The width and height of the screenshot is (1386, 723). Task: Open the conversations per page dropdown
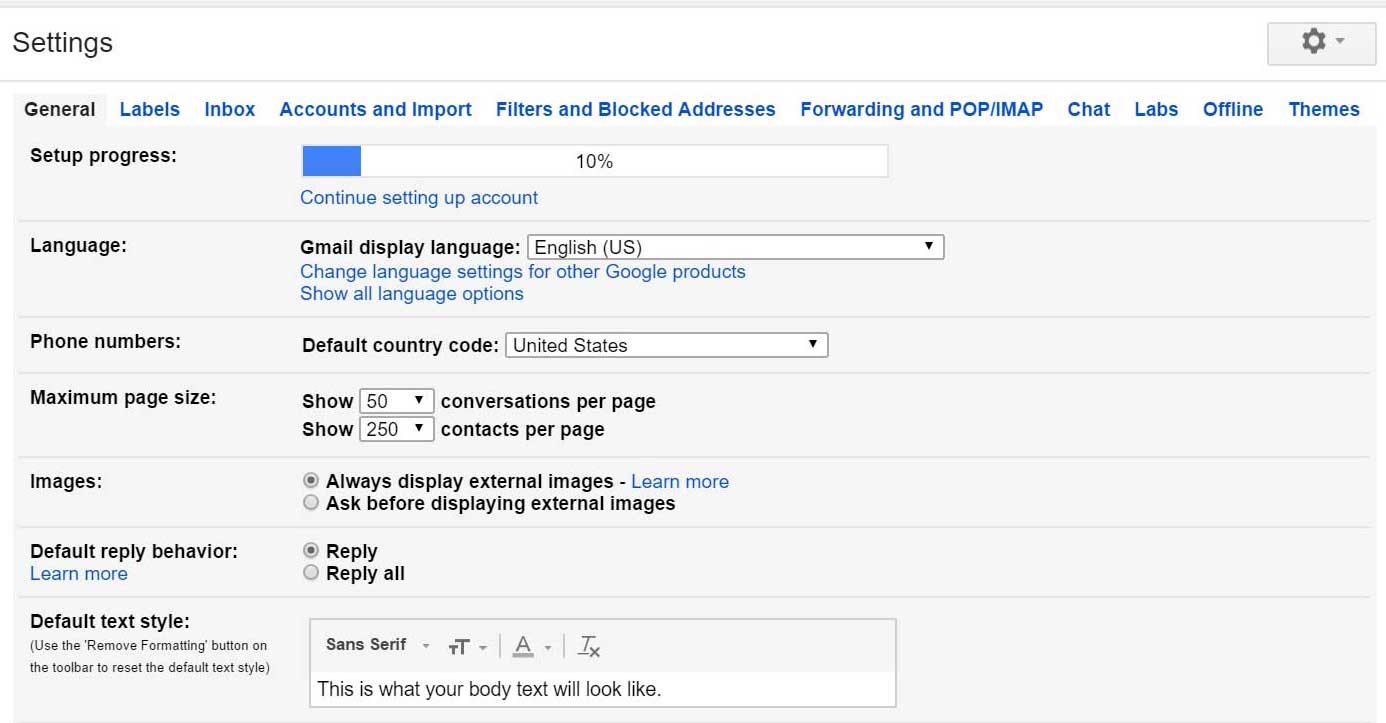coord(396,400)
